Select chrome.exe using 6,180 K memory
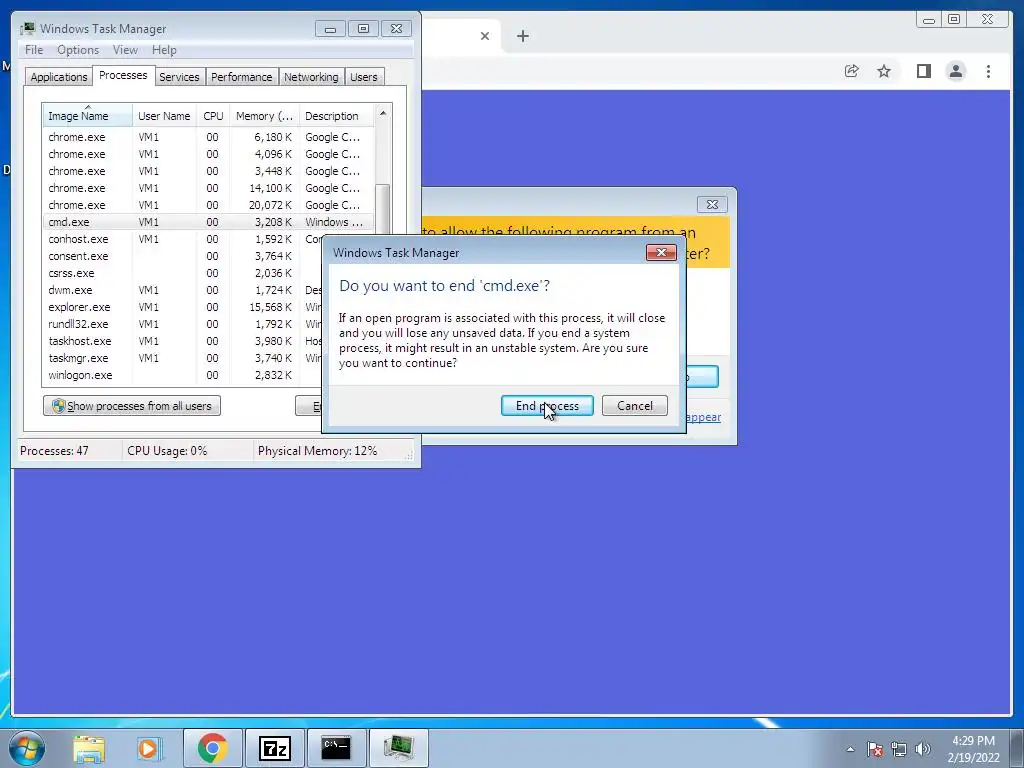 click(208, 137)
